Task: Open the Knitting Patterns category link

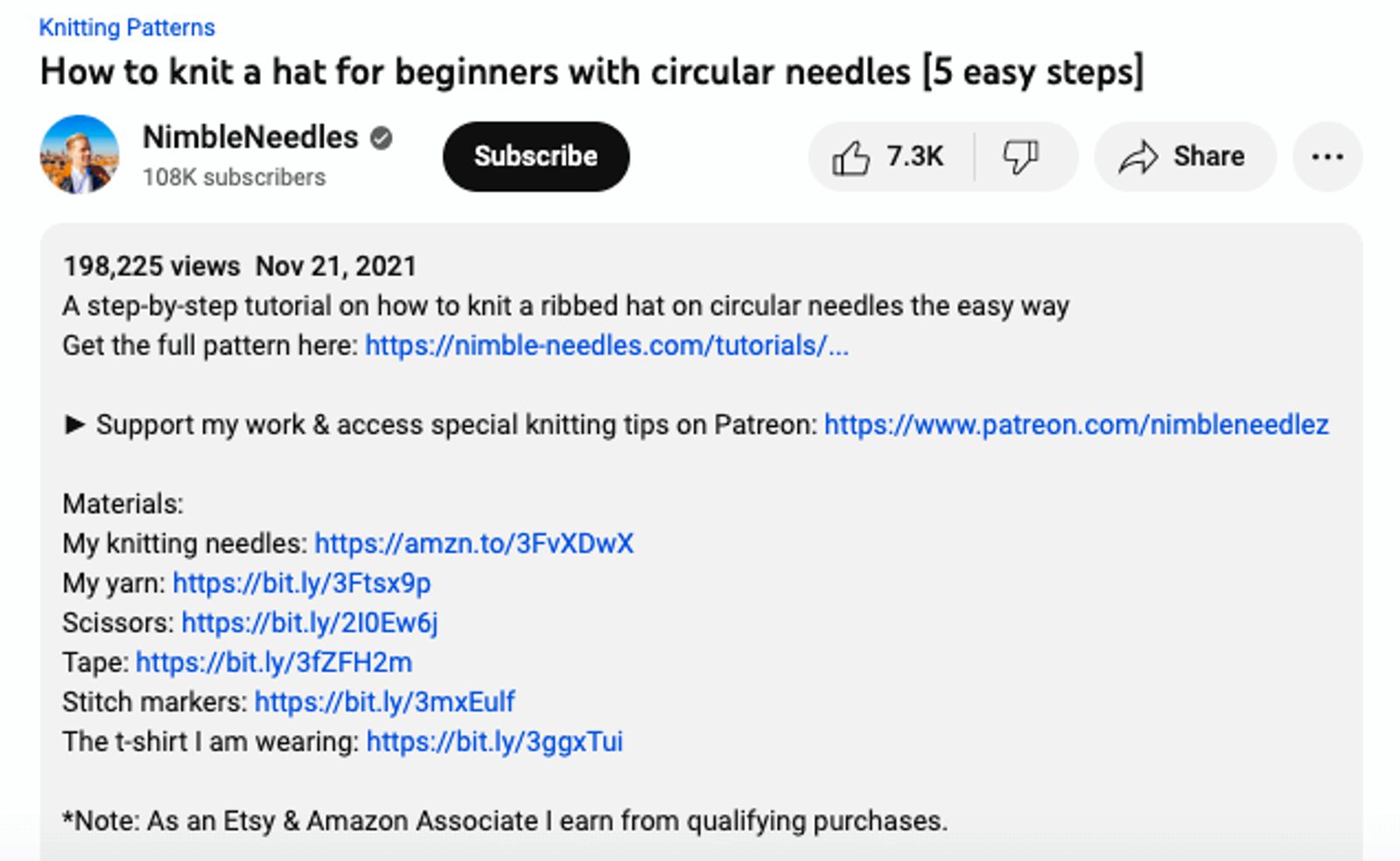Action: pyautogui.click(x=127, y=28)
